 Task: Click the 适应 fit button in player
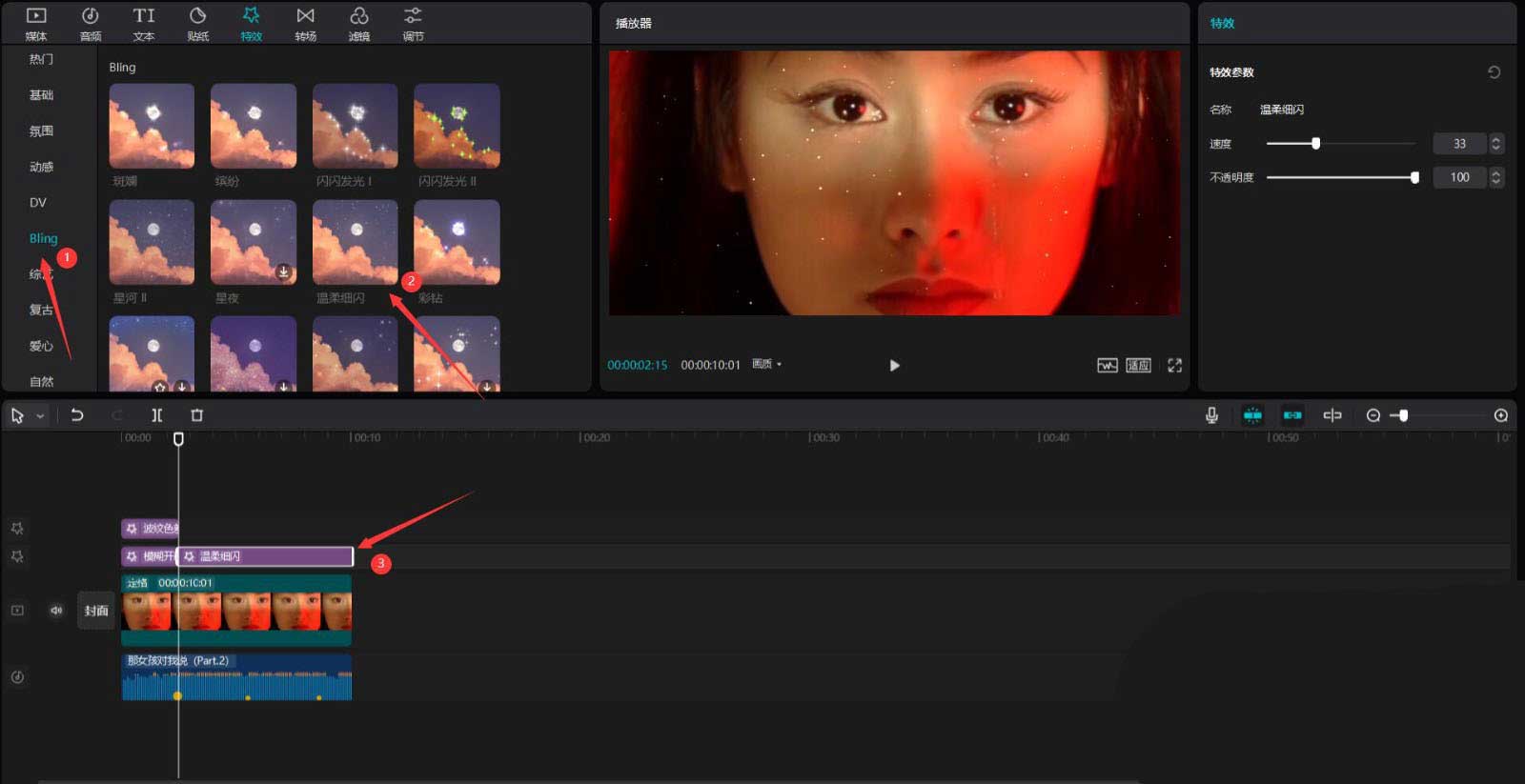1138,366
